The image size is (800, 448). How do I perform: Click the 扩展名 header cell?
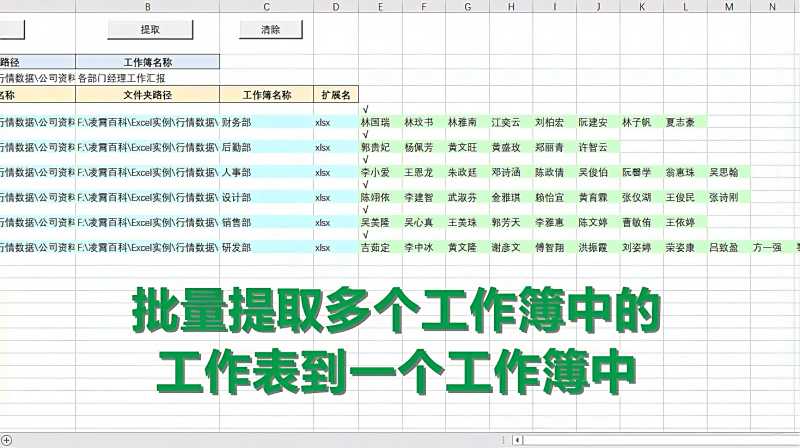coord(336,96)
